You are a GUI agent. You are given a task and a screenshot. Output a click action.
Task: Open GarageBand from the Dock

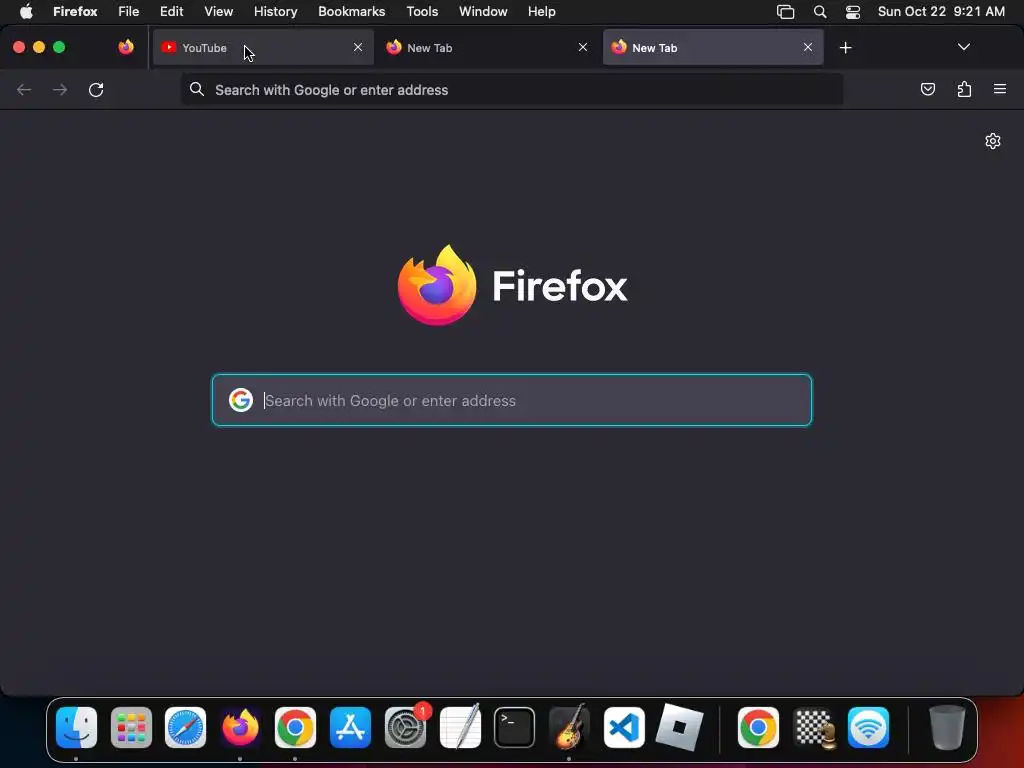(x=569, y=727)
